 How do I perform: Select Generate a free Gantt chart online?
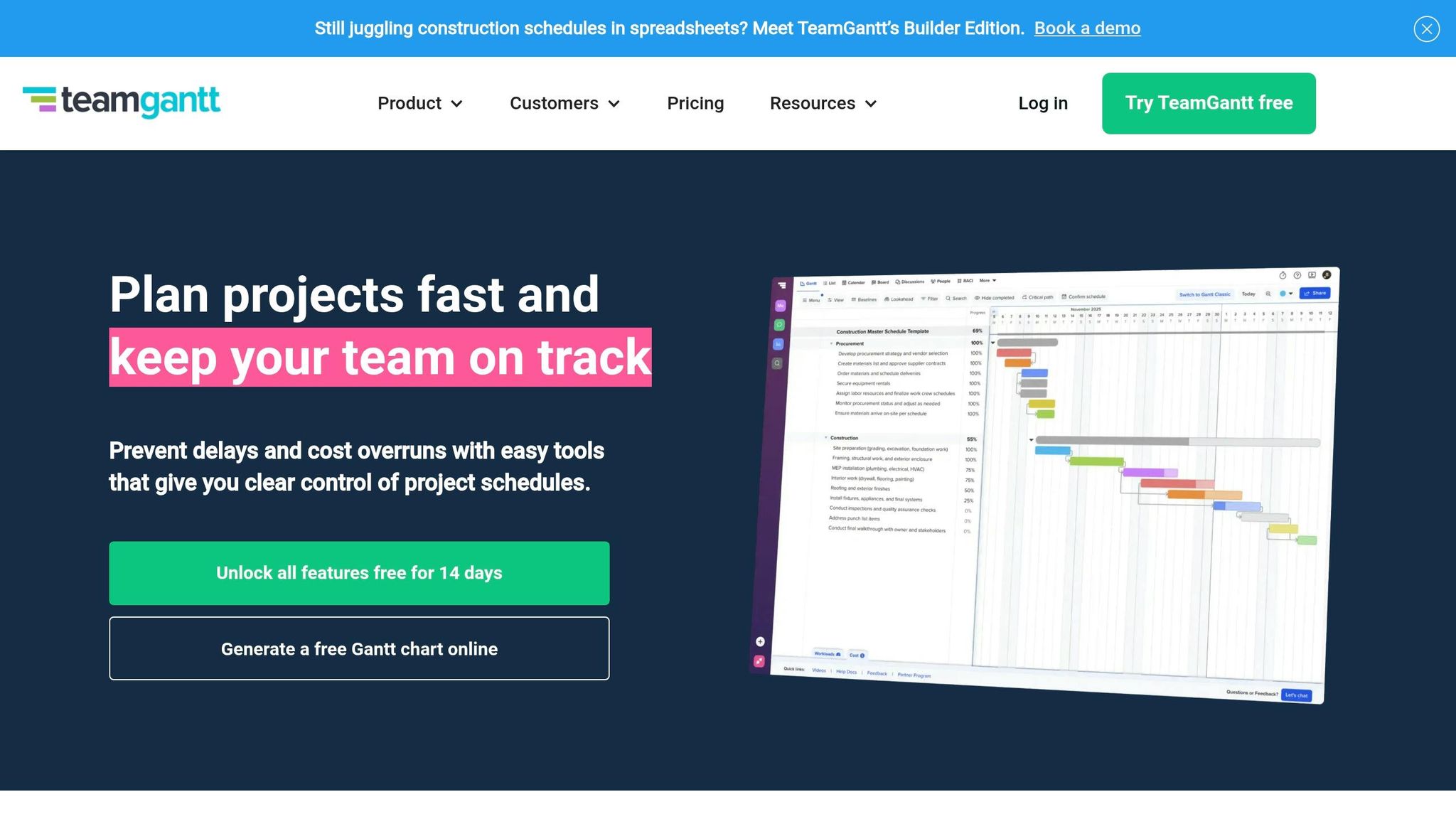(359, 648)
